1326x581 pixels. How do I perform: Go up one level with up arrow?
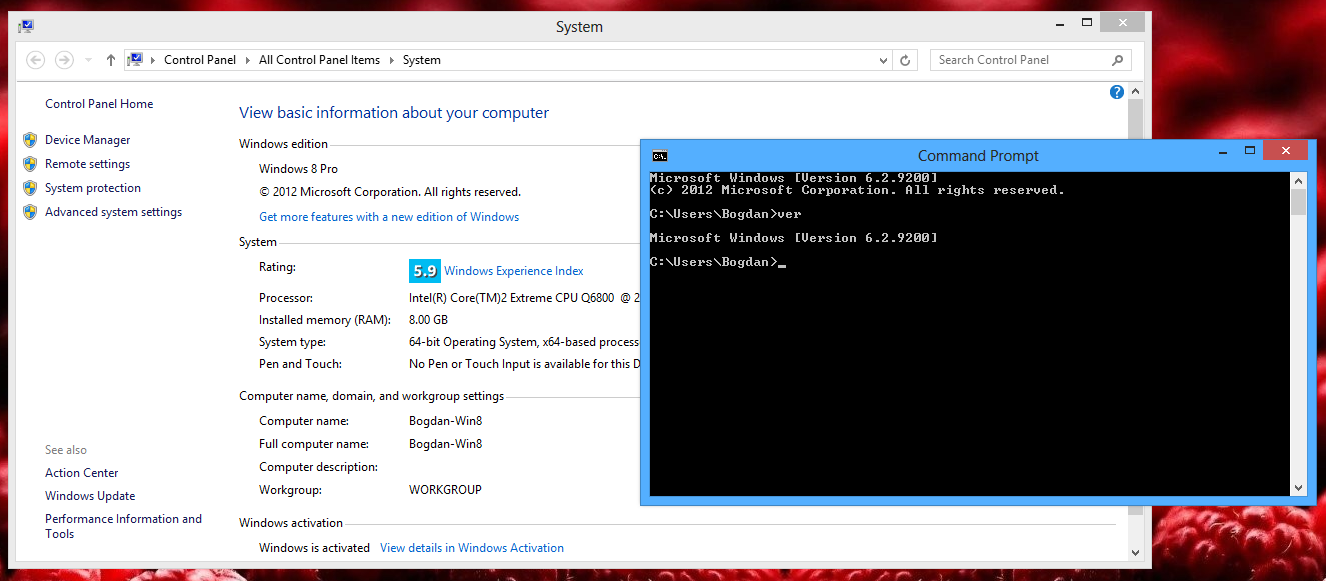(x=111, y=60)
